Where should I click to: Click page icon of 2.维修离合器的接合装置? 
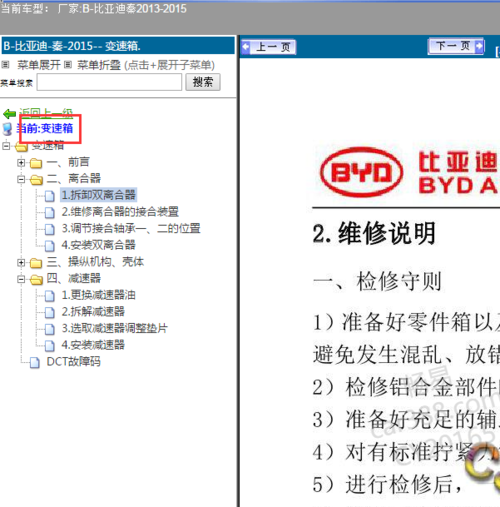coord(50,212)
